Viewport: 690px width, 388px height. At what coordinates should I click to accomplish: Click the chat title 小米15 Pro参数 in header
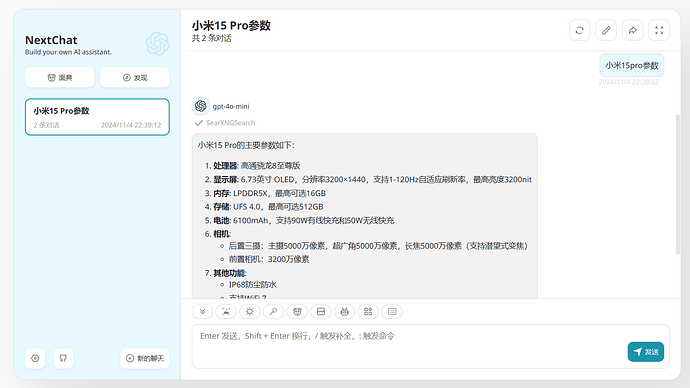pyautogui.click(x=231, y=26)
